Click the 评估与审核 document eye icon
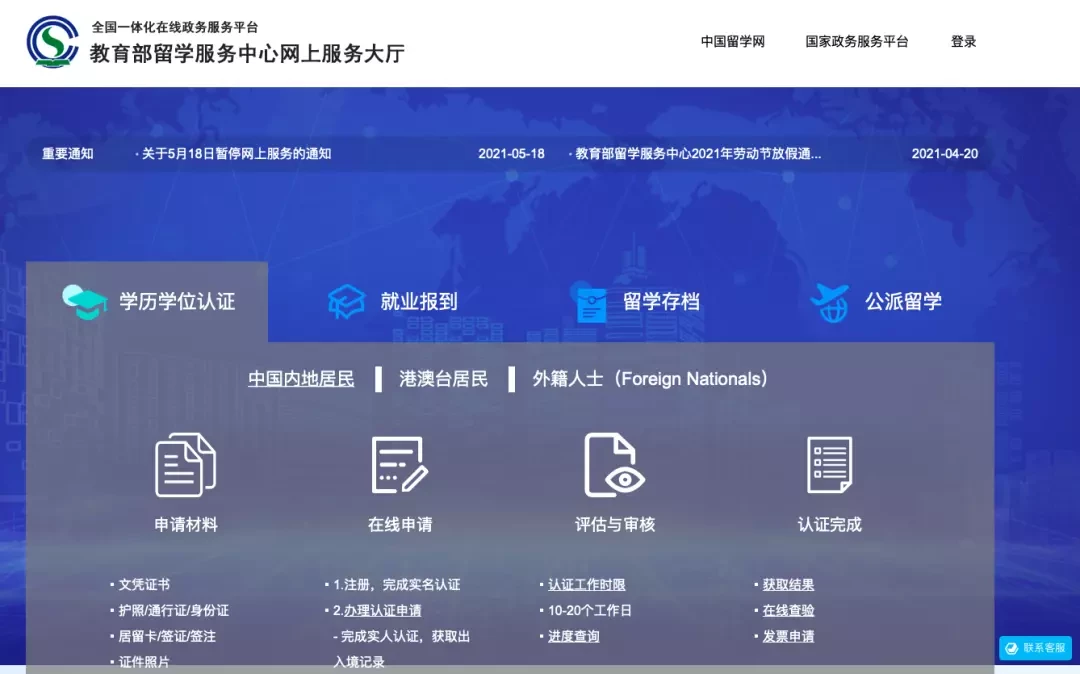This screenshot has width=1080, height=674. (x=614, y=465)
